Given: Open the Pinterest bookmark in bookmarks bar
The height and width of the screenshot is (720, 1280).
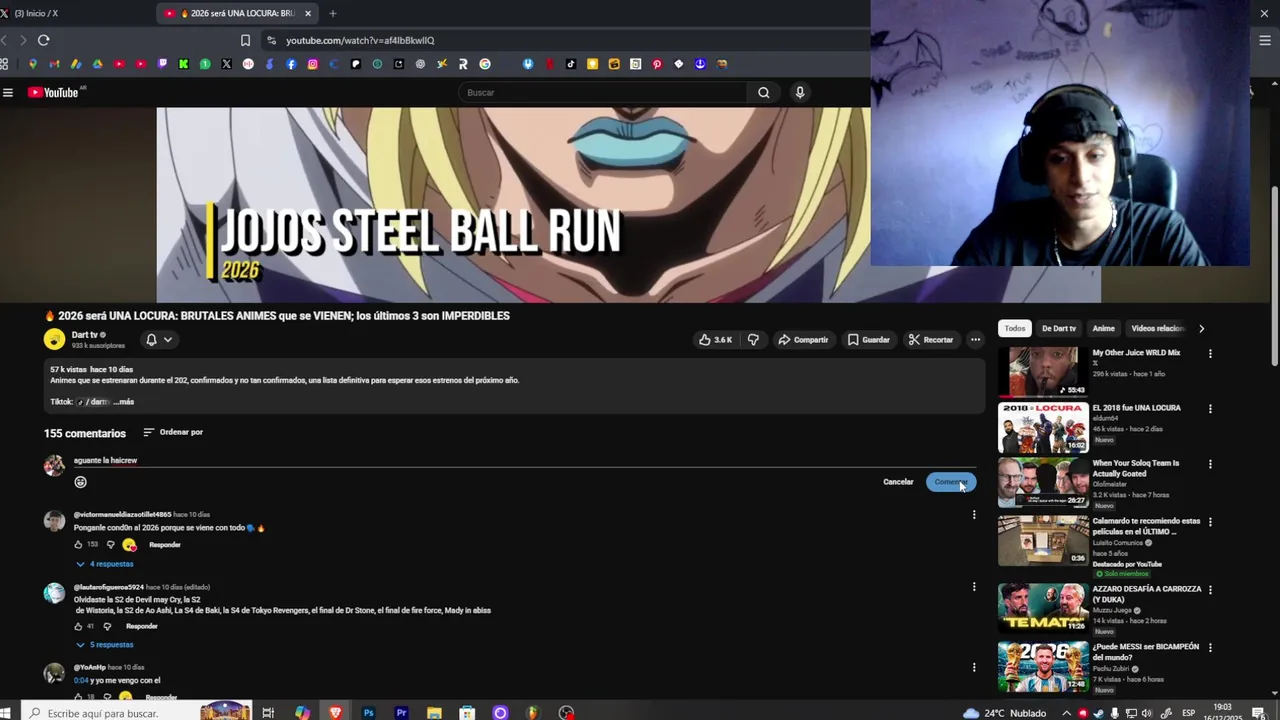Looking at the screenshot, I should pos(657,64).
